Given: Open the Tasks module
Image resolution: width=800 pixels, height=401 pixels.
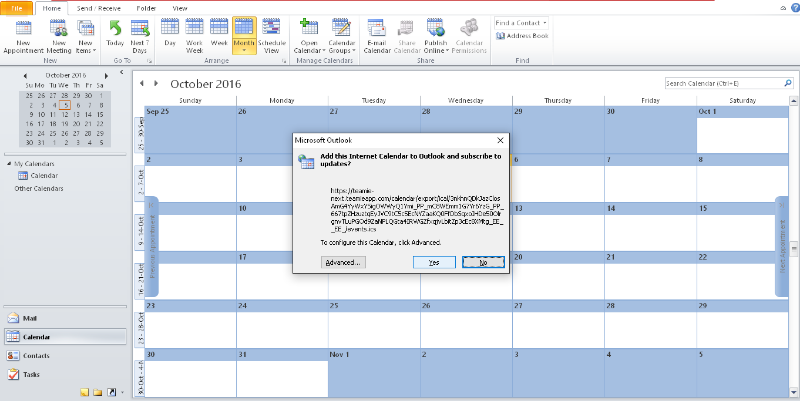Looking at the screenshot, I should (x=65, y=374).
